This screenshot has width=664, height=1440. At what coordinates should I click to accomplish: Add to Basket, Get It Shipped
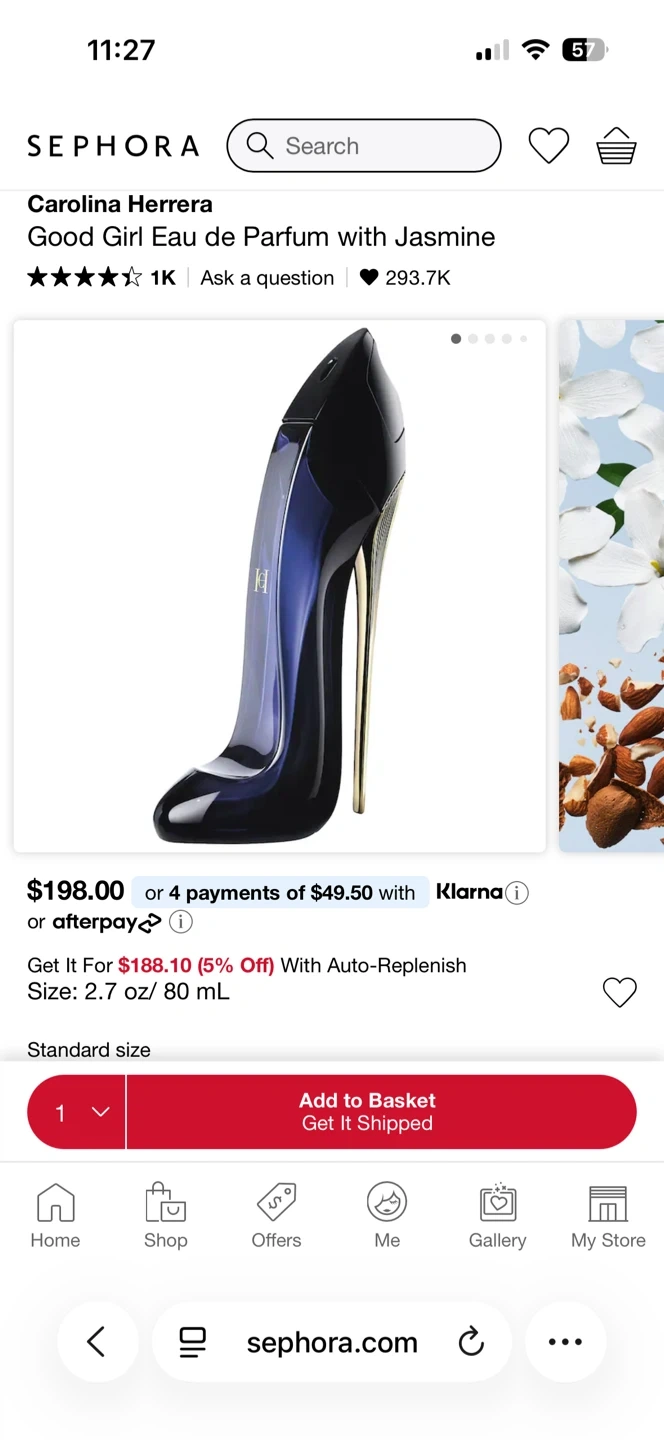381,1112
